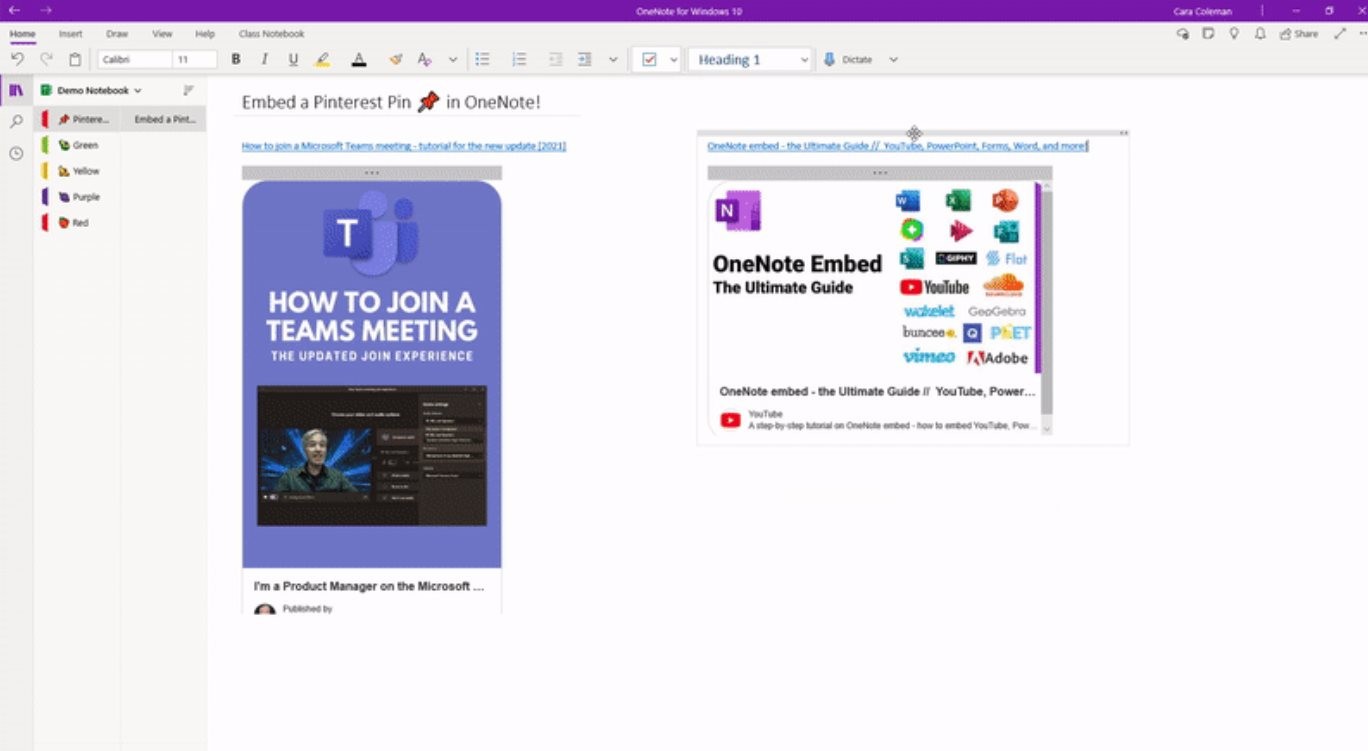Click the OneNote Embed guide thumbnail
Image resolution: width=1368 pixels, height=751 pixels.
[871, 278]
